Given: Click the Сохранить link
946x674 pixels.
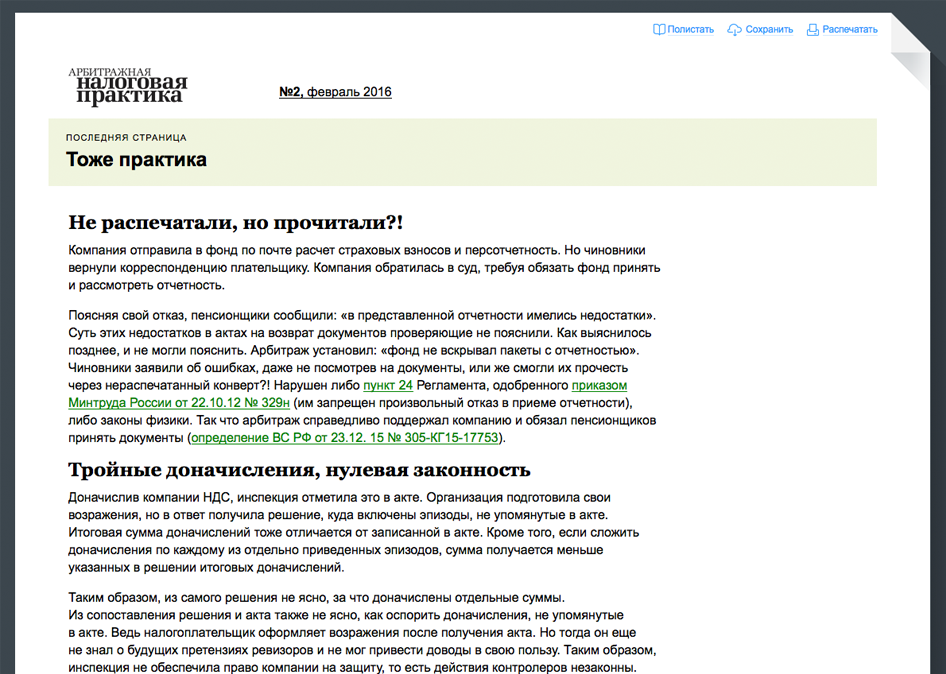Looking at the screenshot, I should [769, 30].
